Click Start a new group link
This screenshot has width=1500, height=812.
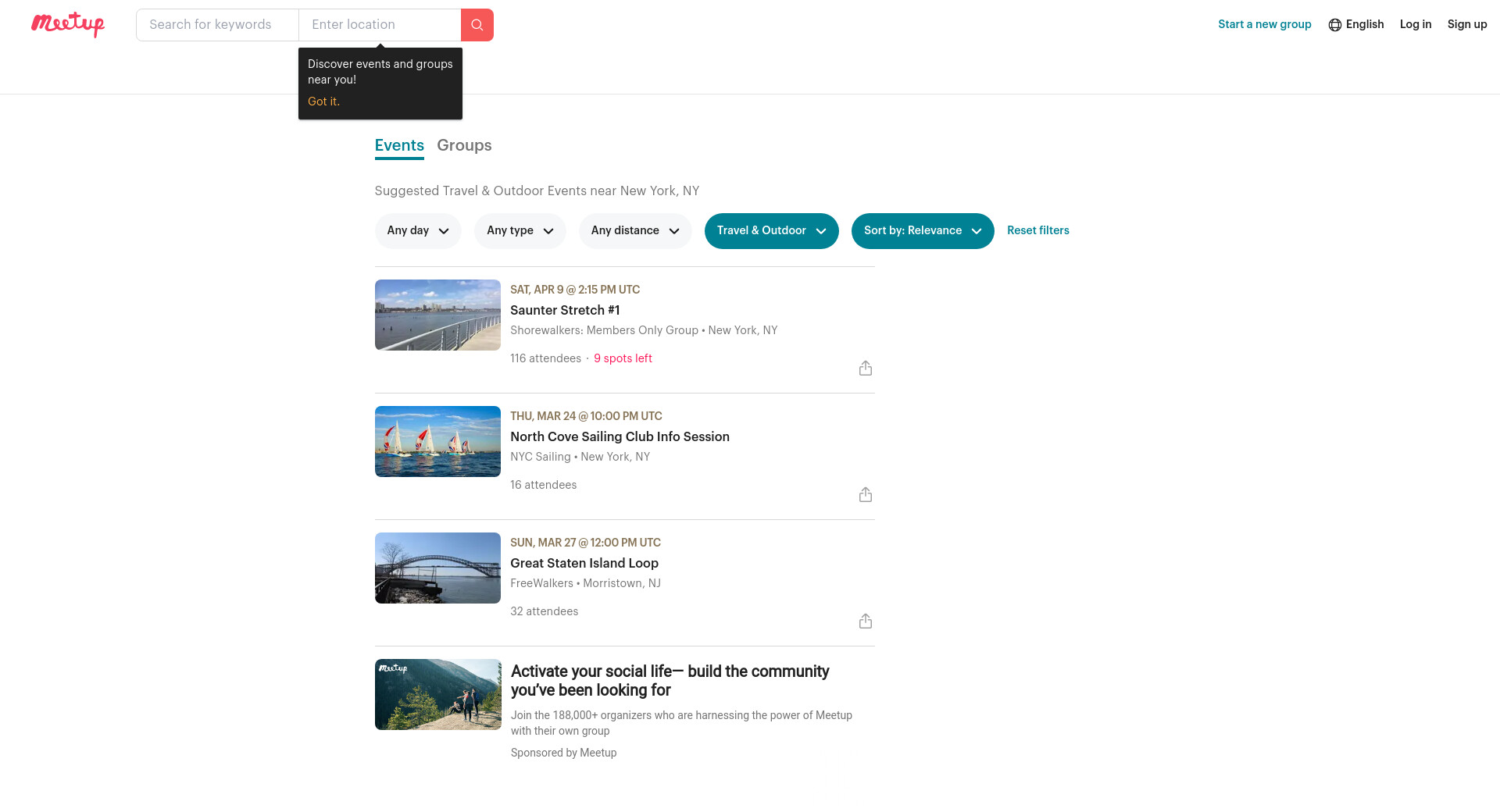[x=1264, y=24]
